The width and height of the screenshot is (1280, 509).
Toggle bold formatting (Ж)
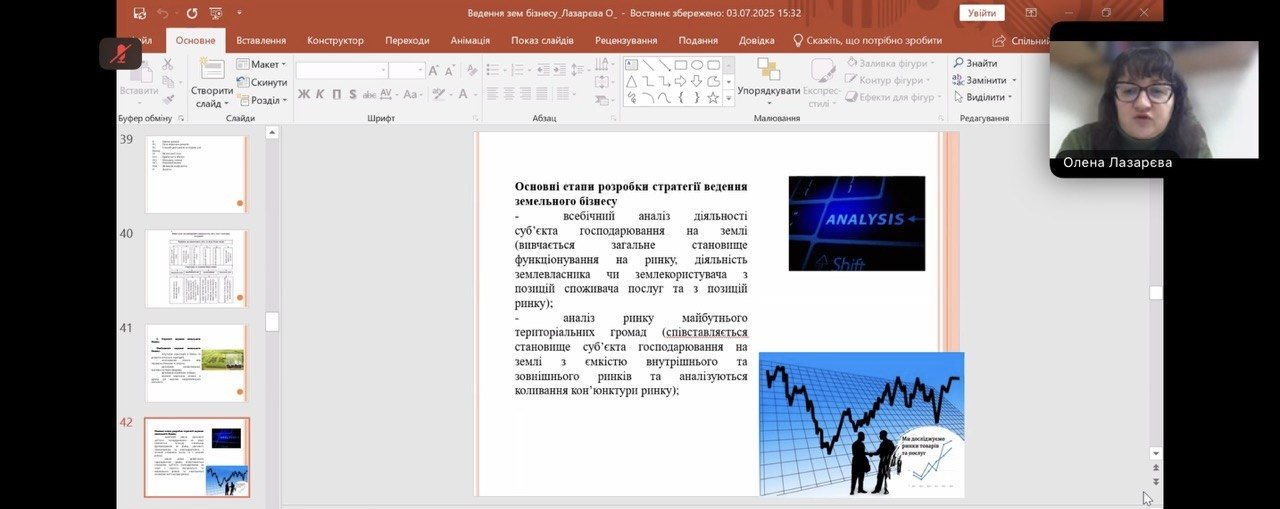(x=303, y=95)
